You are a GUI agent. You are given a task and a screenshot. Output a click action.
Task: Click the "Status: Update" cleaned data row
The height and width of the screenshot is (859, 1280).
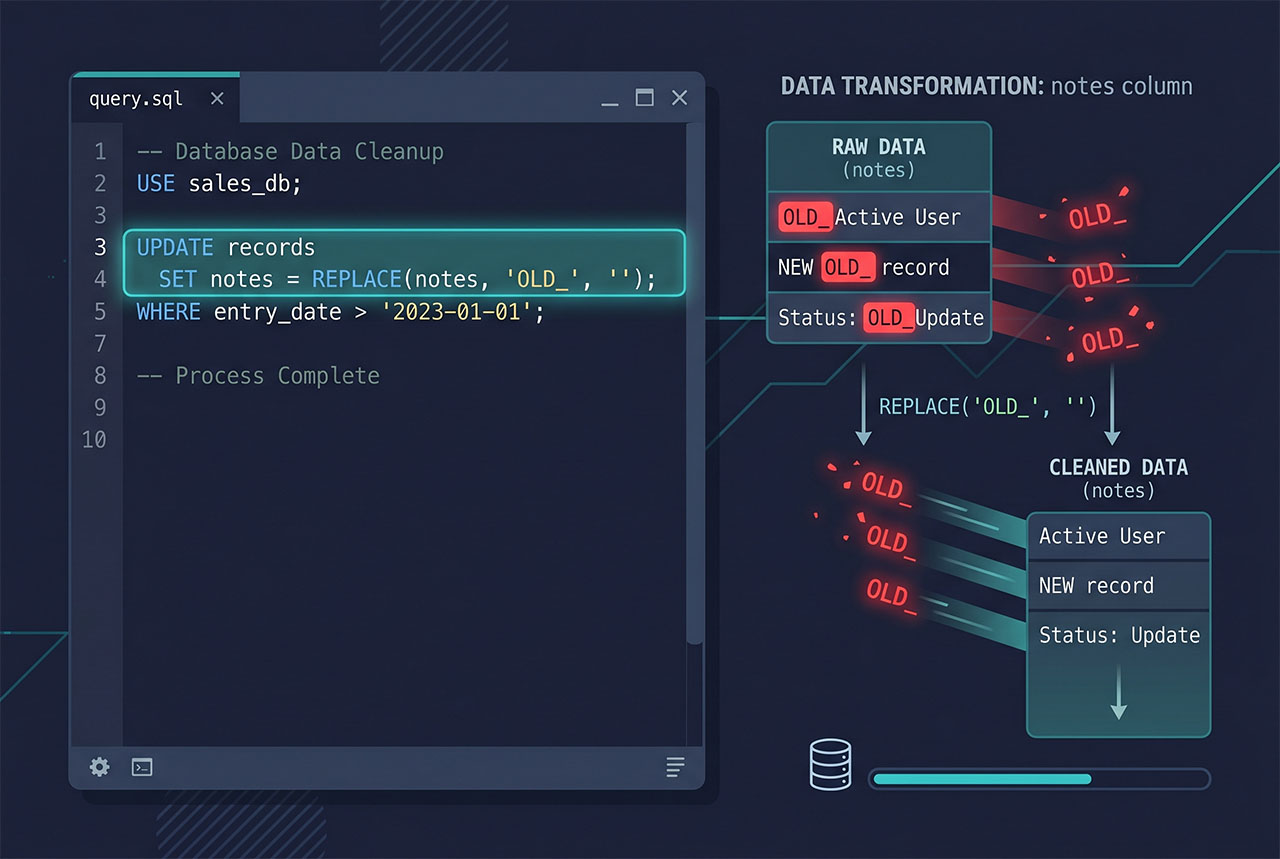tap(1119, 635)
